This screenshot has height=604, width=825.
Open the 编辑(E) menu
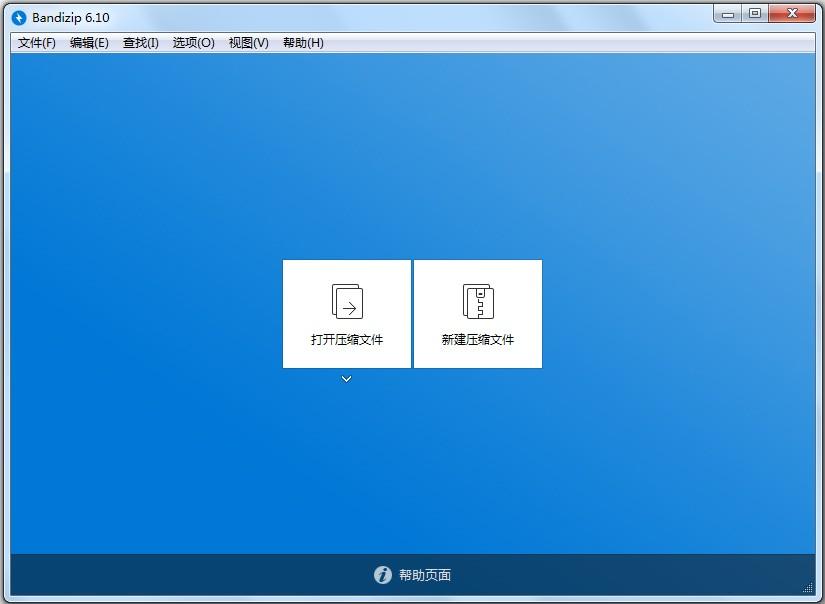click(90, 43)
